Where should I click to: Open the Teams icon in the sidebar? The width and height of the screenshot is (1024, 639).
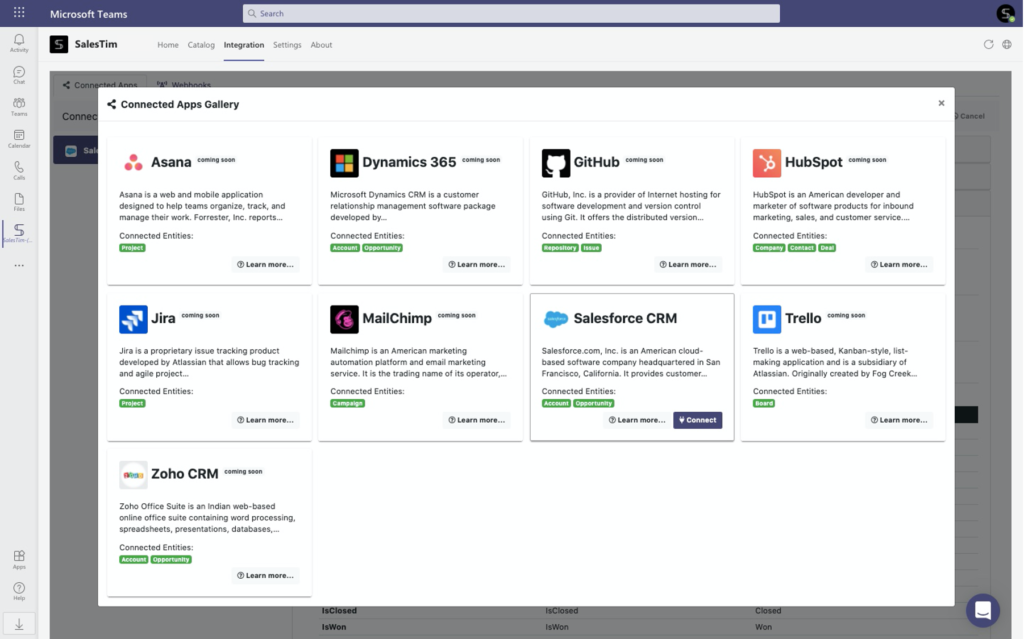[19, 106]
